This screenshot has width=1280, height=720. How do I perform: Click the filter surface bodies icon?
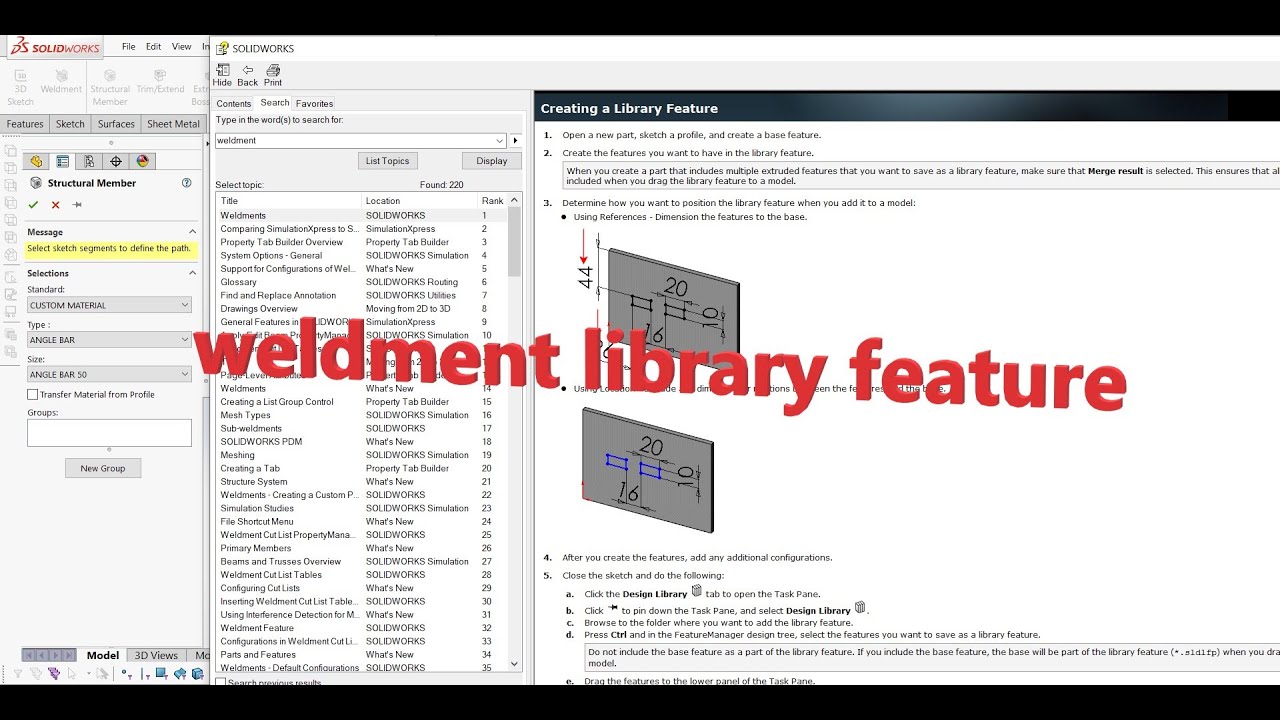click(x=180, y=673)
